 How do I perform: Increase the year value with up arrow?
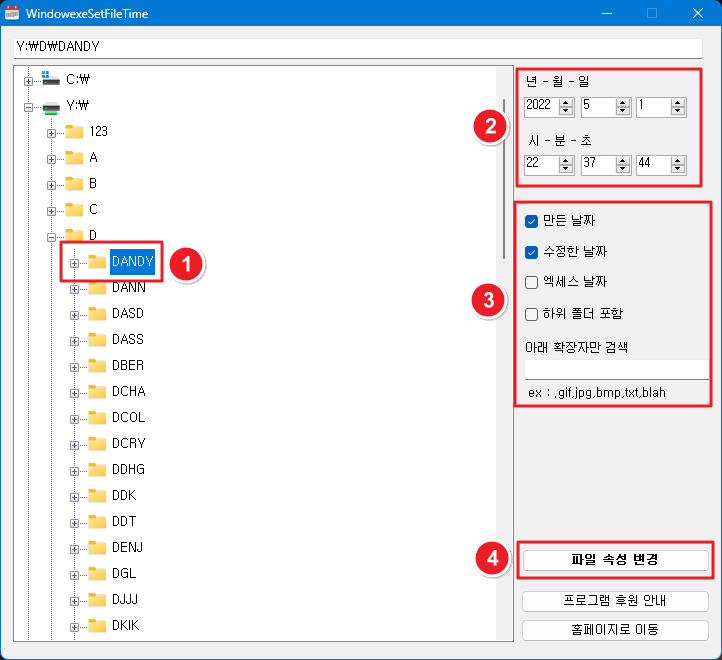click(566, 102)
